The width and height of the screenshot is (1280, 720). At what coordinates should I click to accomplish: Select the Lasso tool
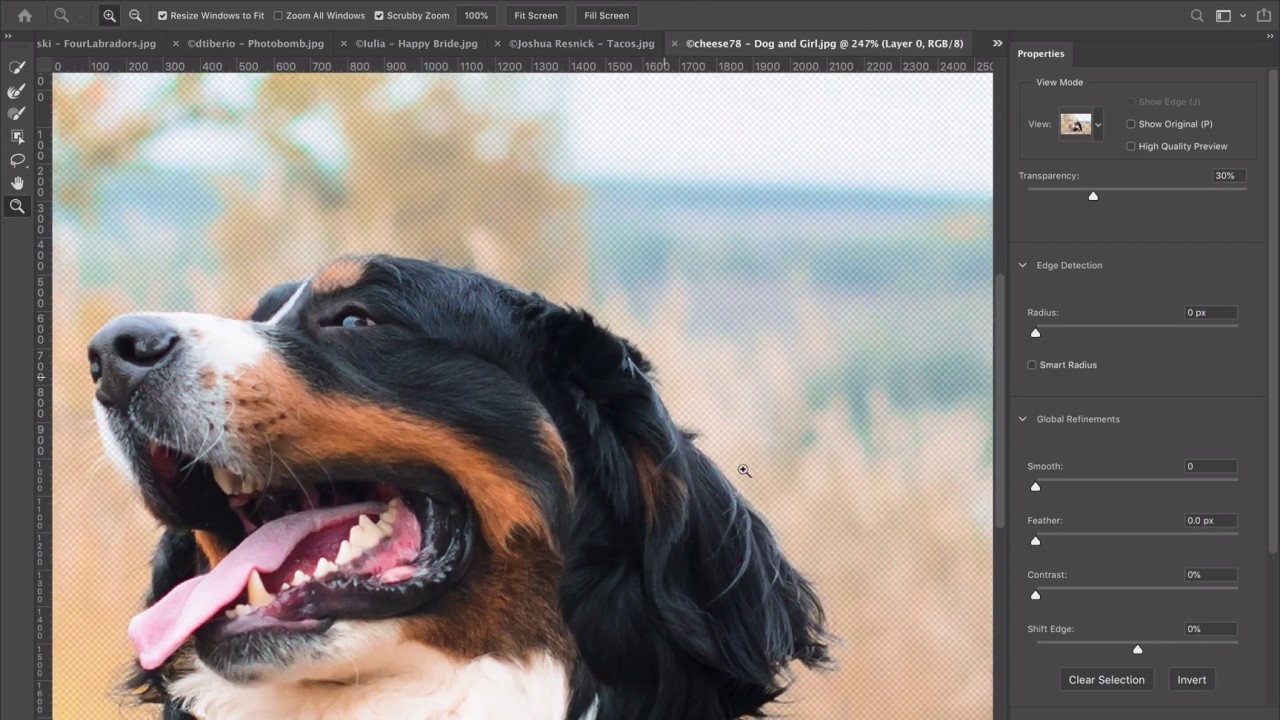[17, 160]
